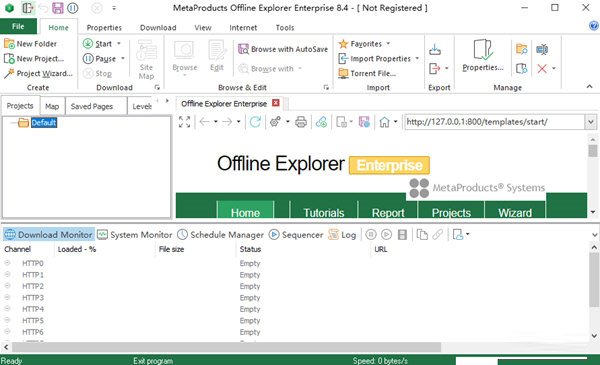Create a New Project
This screenshot has width=600, height=365.
point(34,59)
